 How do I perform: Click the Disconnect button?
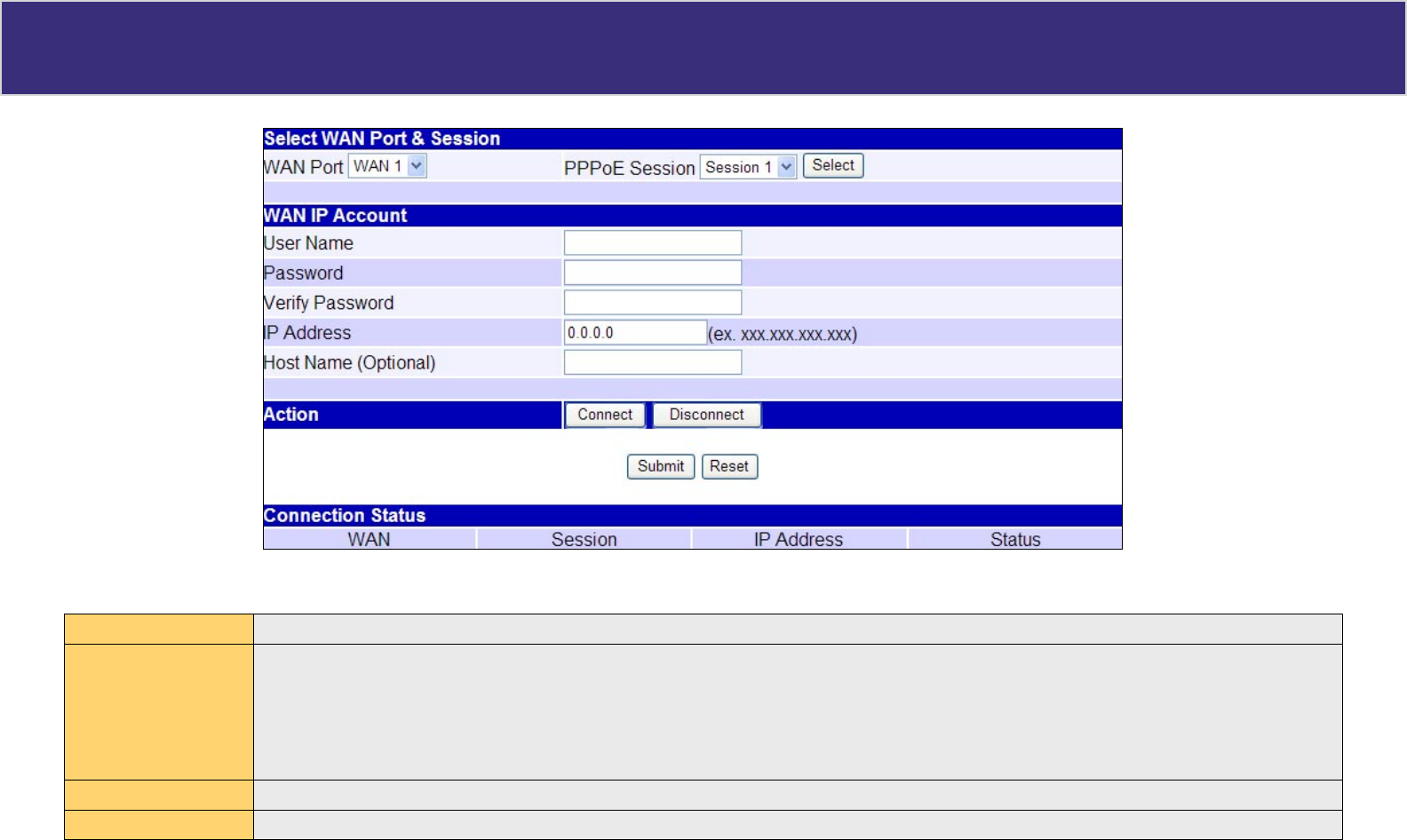[706, 415]
